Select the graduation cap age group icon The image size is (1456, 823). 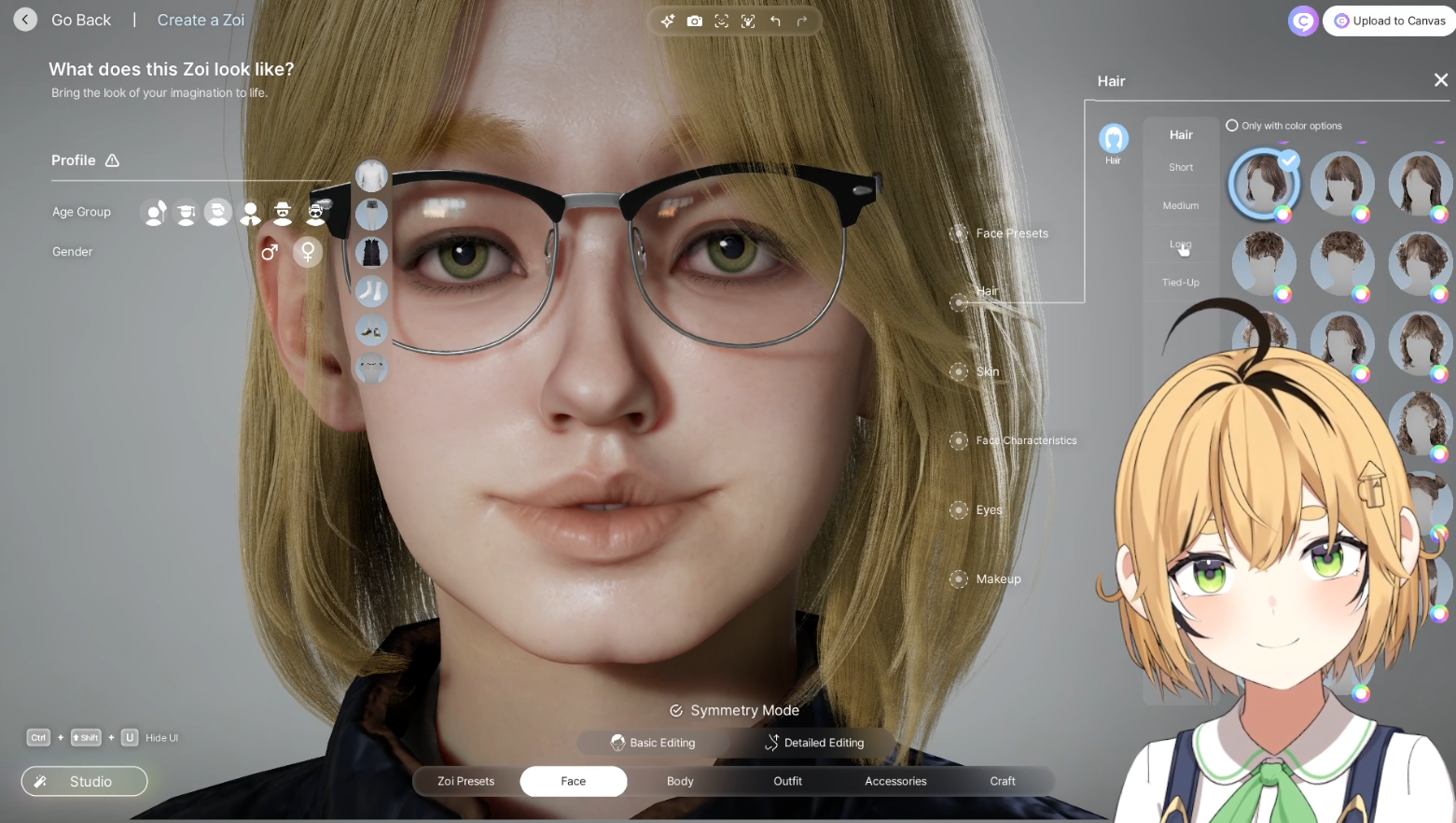pos(187,213)
